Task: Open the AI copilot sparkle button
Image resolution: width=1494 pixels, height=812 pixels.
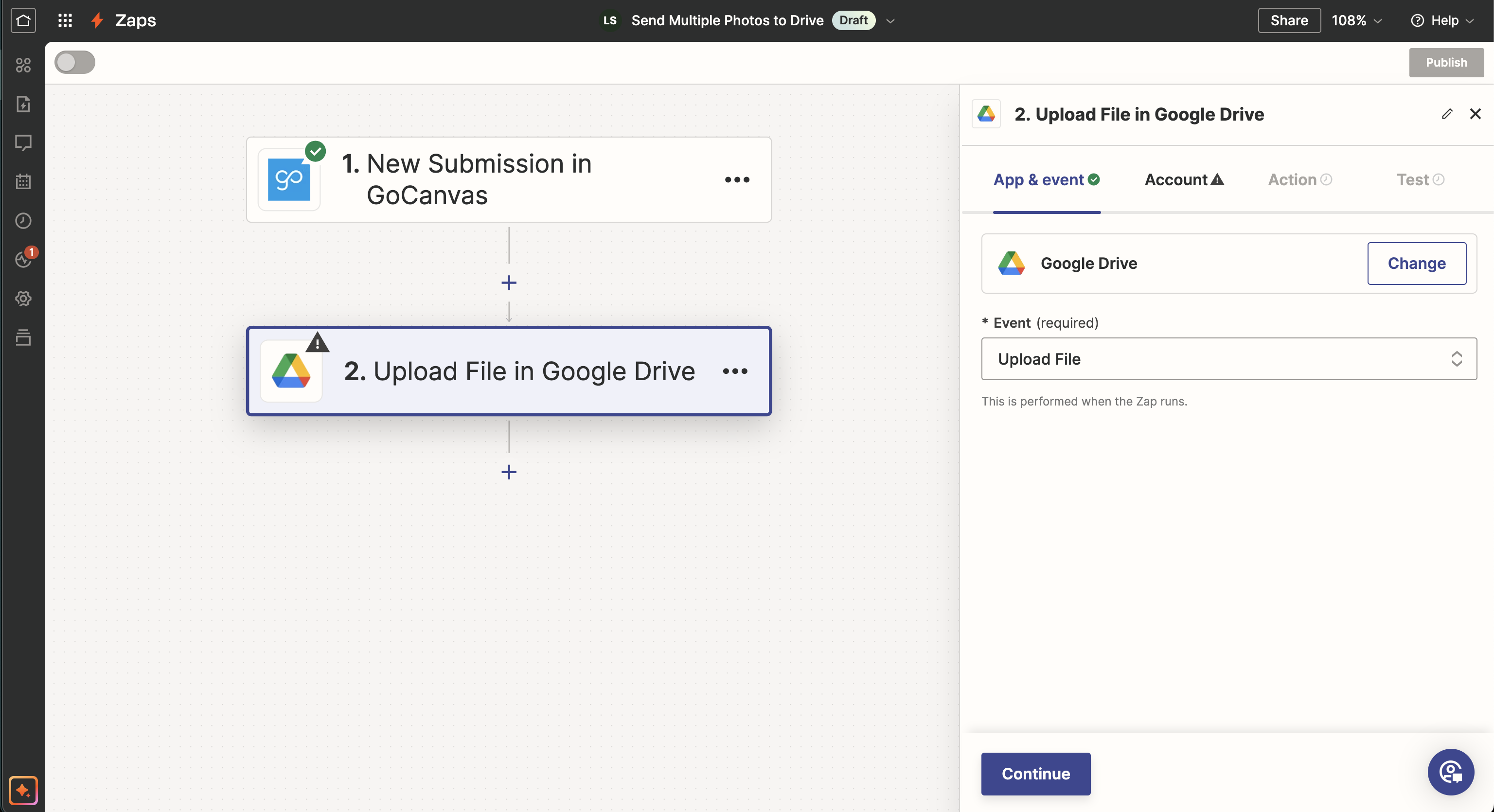Action: (x=23, y=790)
